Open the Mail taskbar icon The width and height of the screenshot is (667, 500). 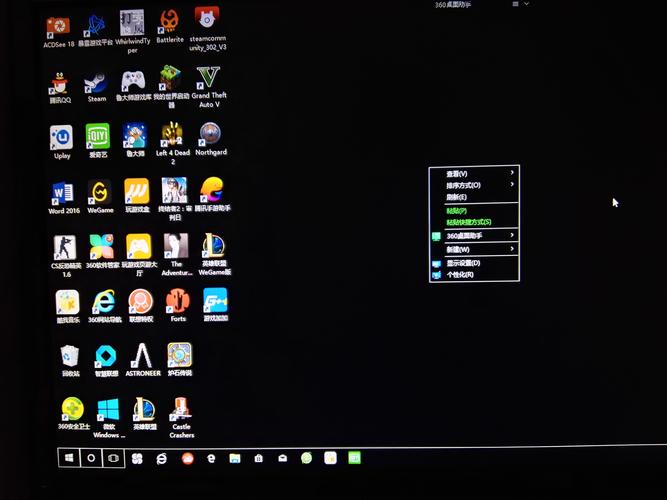tap(282, 458)
